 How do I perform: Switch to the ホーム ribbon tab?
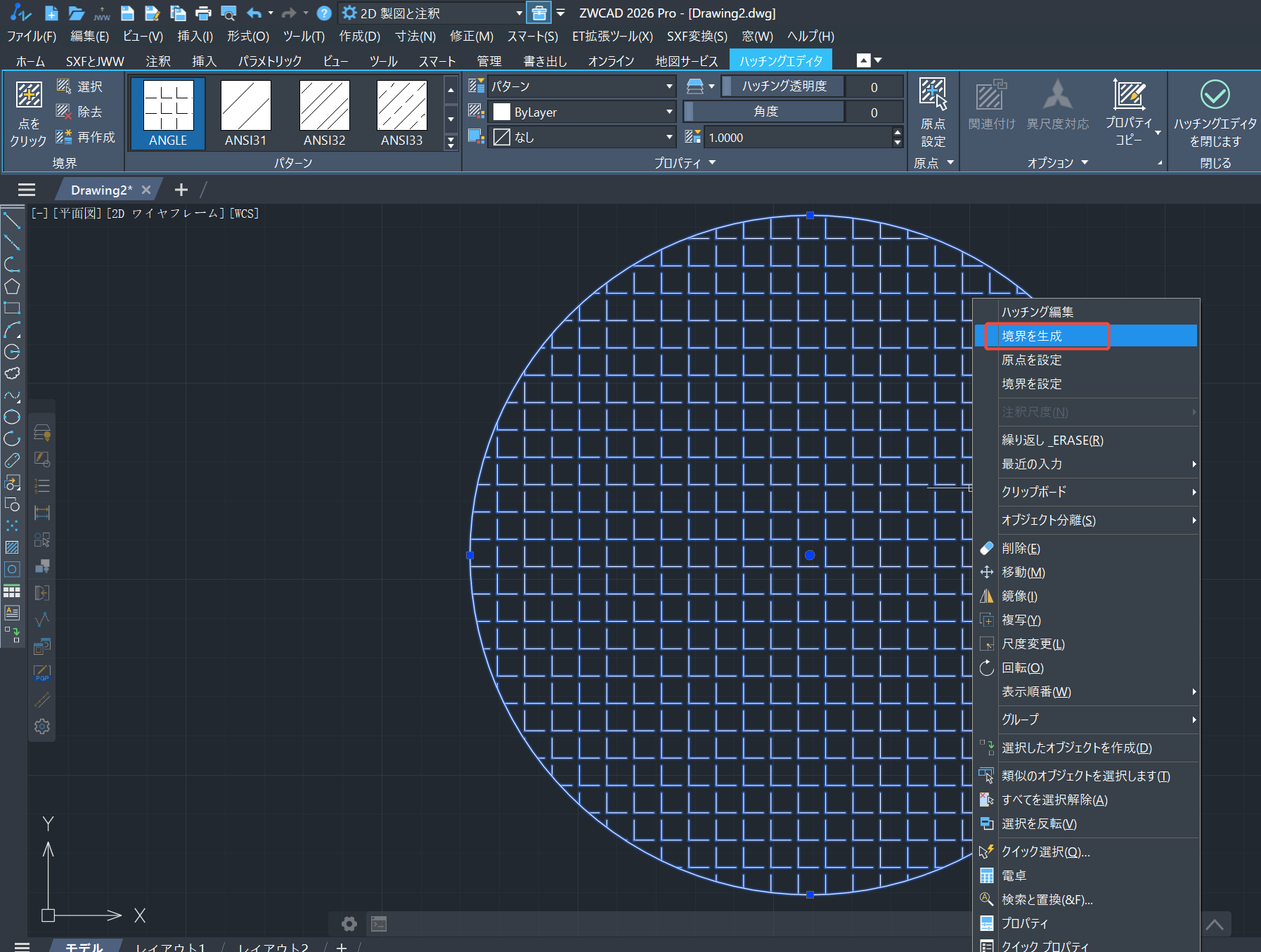[30, 61]
